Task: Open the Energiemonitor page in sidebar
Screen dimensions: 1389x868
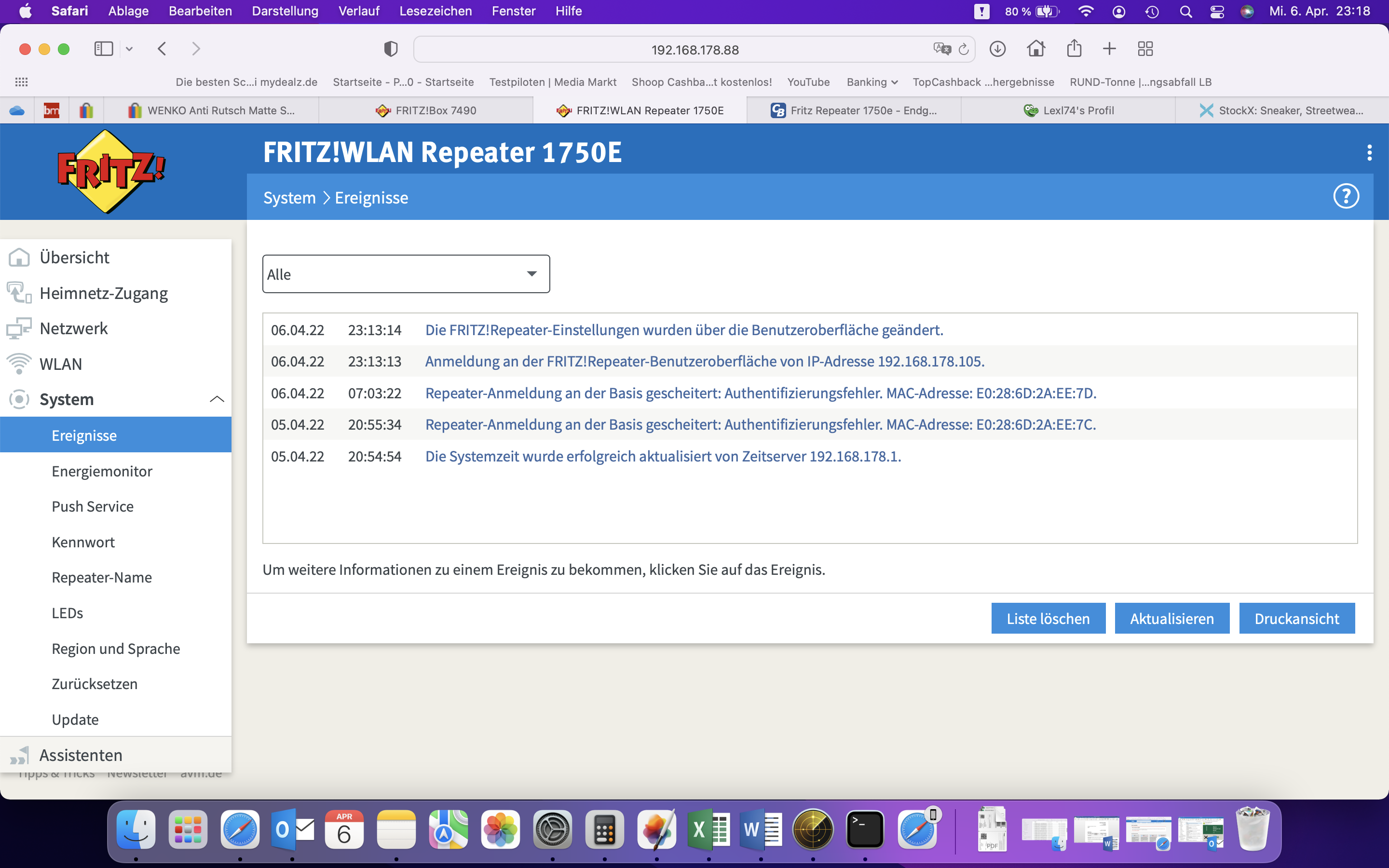Action: [102, 471]
